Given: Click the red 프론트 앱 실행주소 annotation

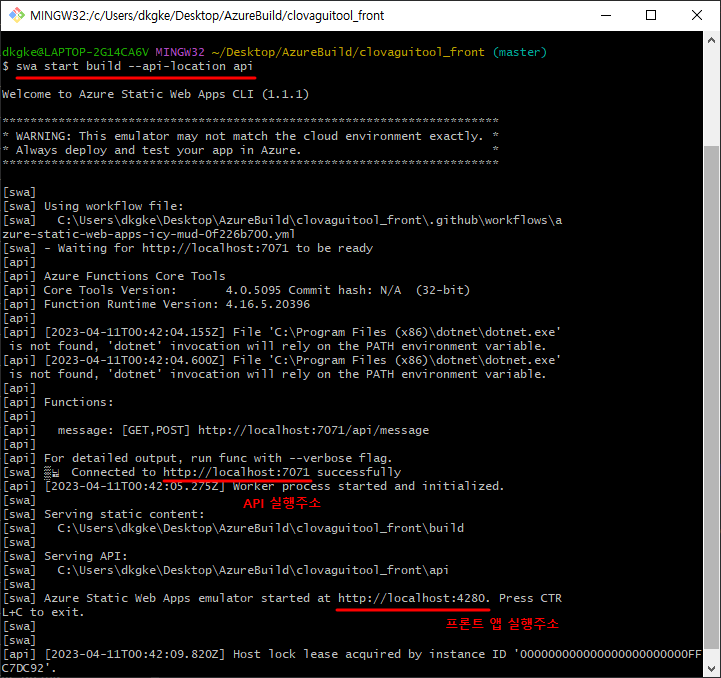Looking at the screenshot, I should [502, 624].
